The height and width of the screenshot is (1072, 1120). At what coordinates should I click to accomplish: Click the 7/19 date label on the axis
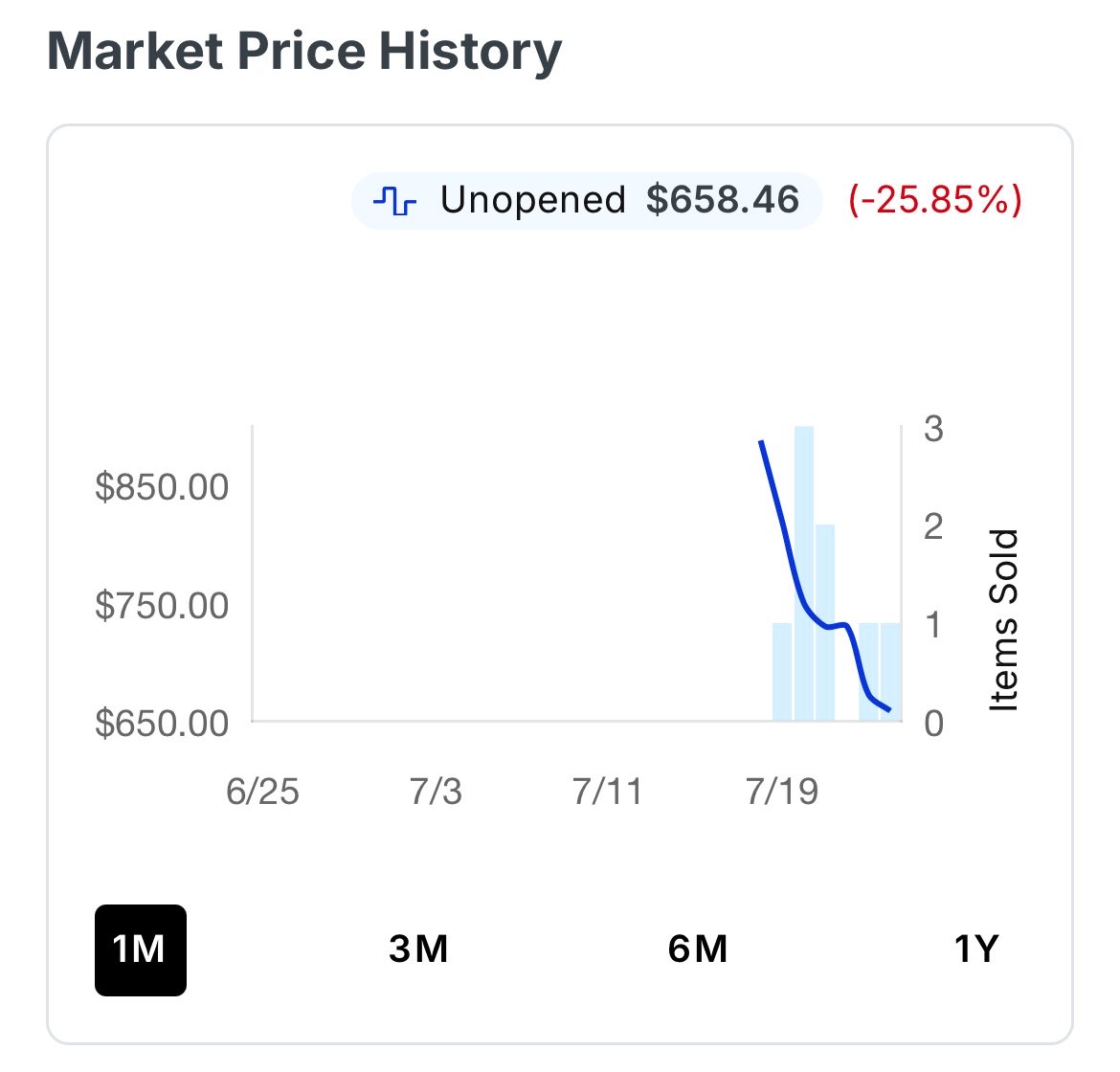pos(782,793)
